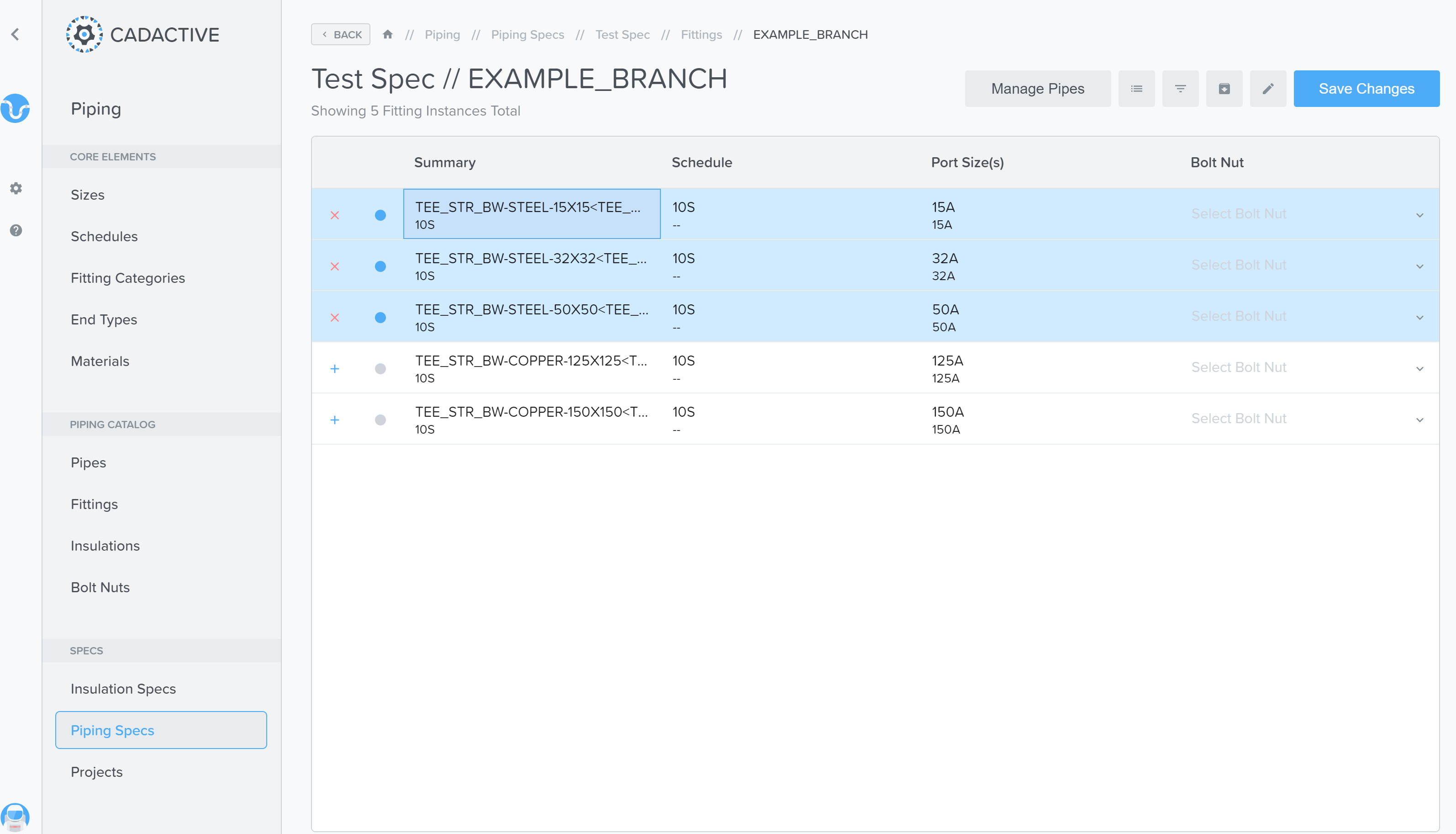
Task: Click the list view icon in the toolbar
Action: 1137,89
